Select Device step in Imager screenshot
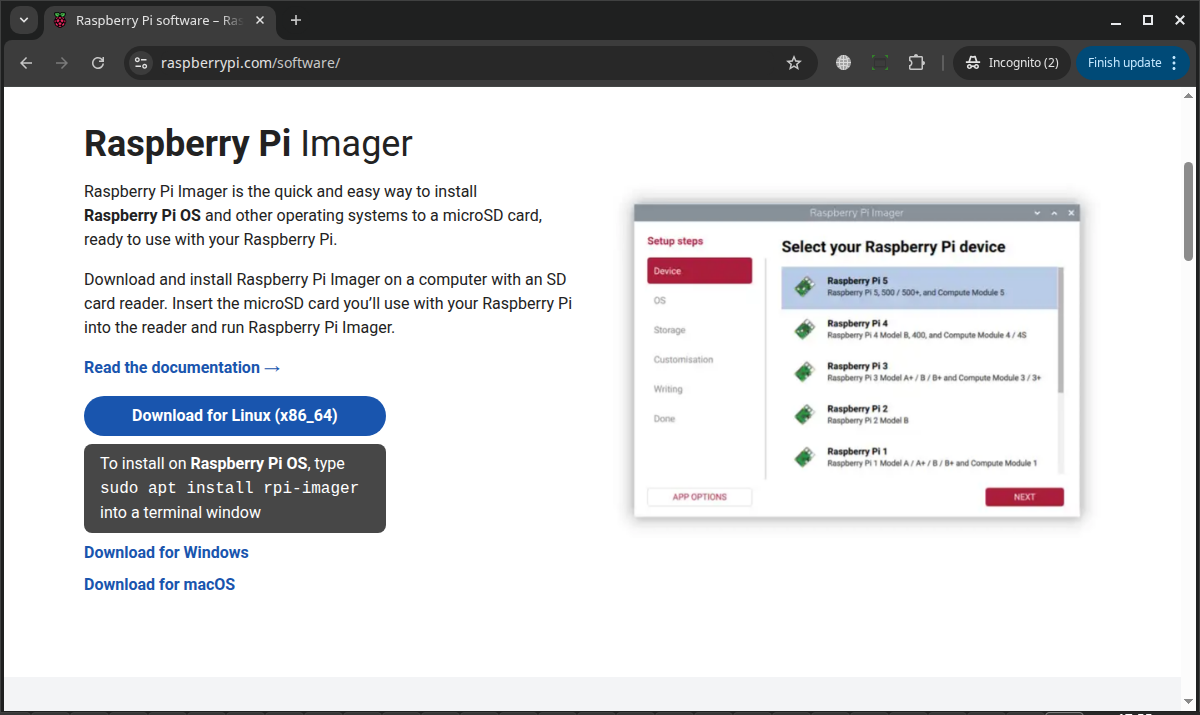Image resolution: width=1200 pixels, height=715 pixels. pos(699,271)
